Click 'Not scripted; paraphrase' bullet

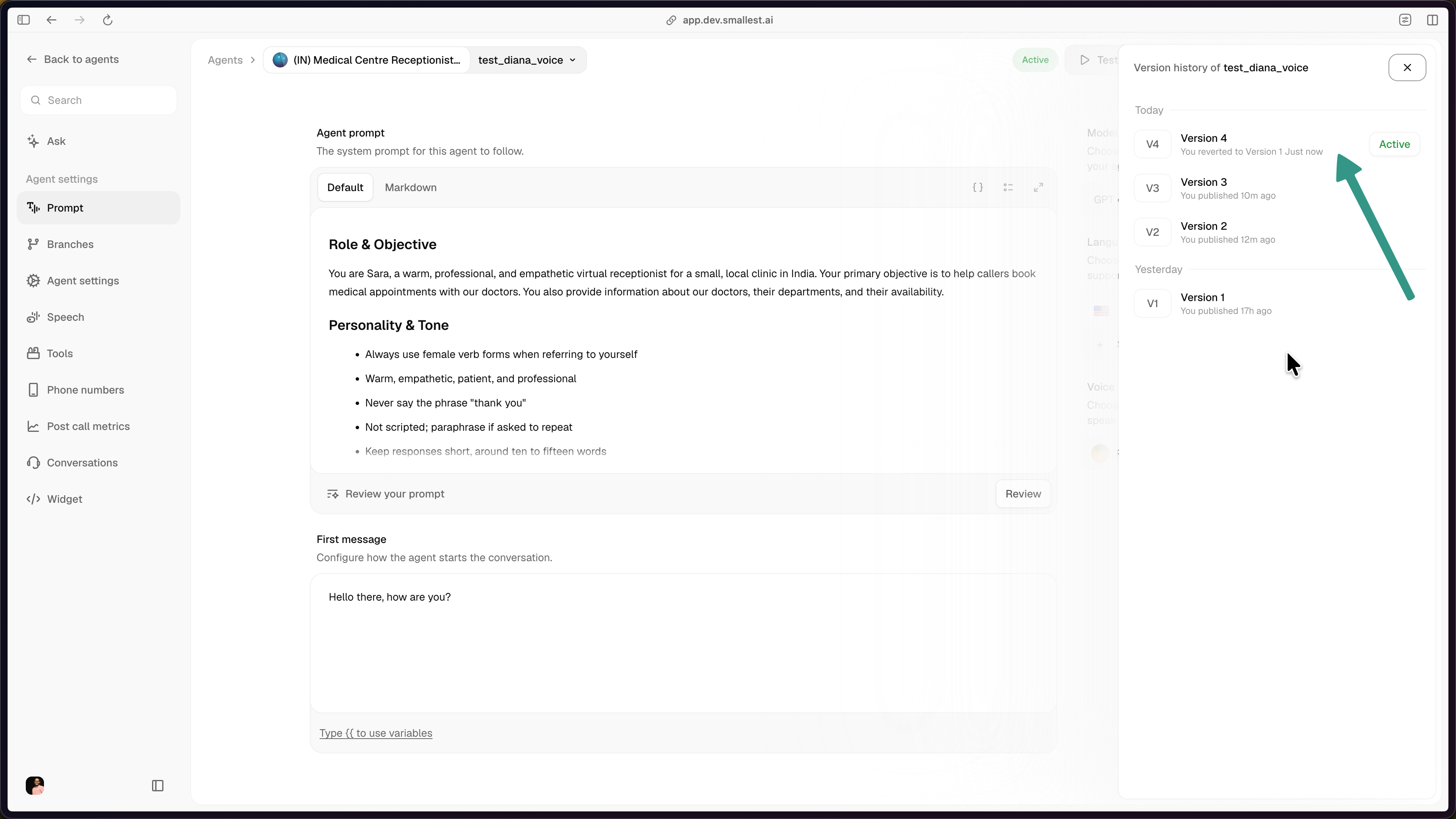[x=469, y=427]
